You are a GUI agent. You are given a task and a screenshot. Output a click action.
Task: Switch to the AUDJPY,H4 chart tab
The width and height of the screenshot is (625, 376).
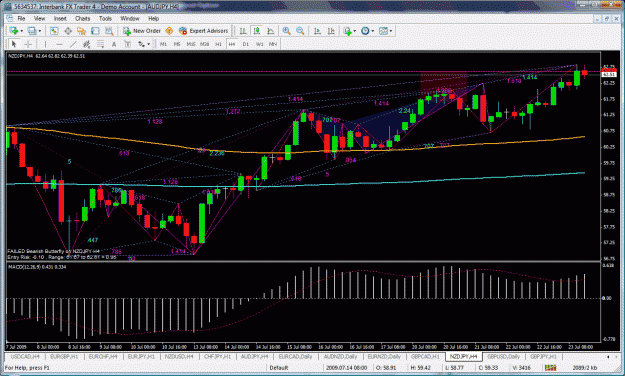[254, 356]
